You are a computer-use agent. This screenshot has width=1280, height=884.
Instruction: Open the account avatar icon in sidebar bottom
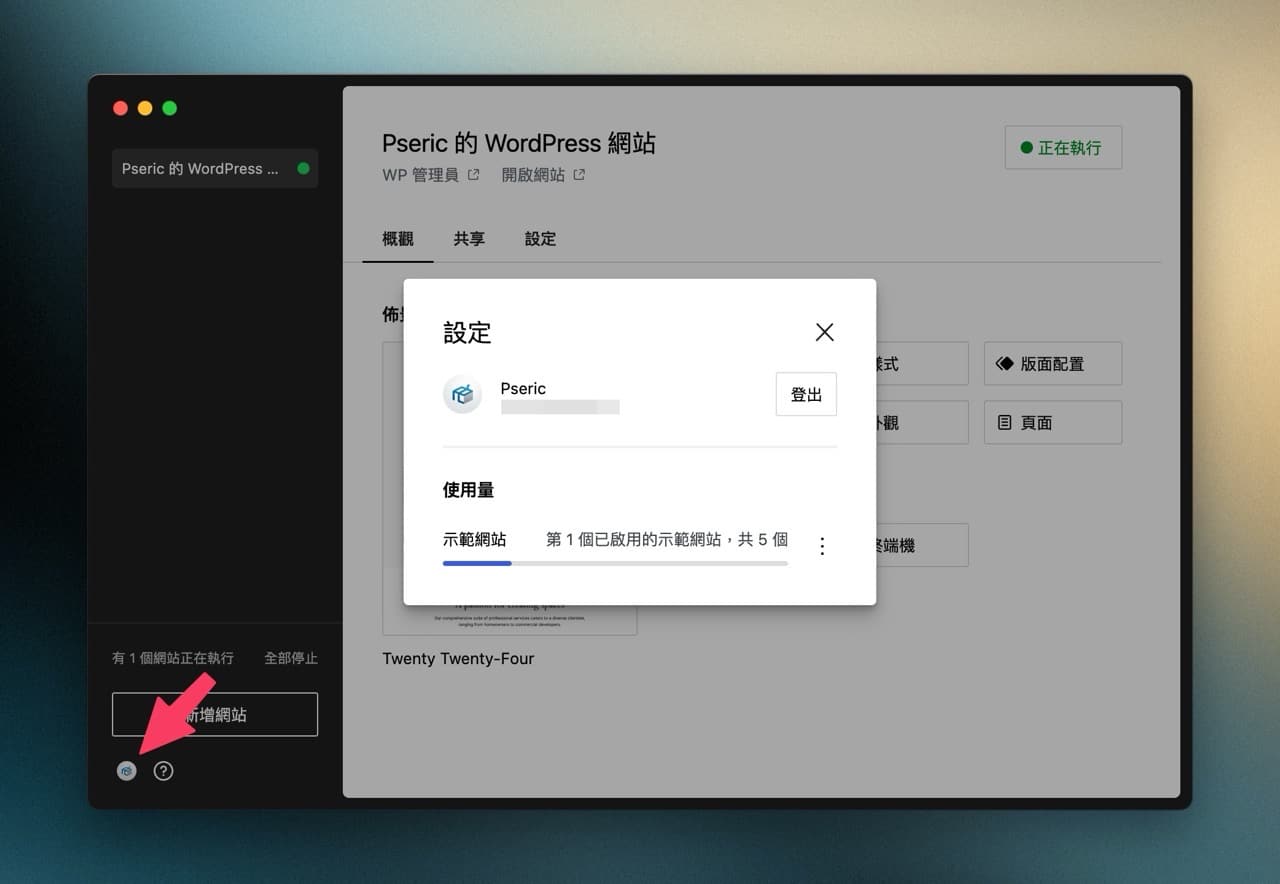(126, 771)
